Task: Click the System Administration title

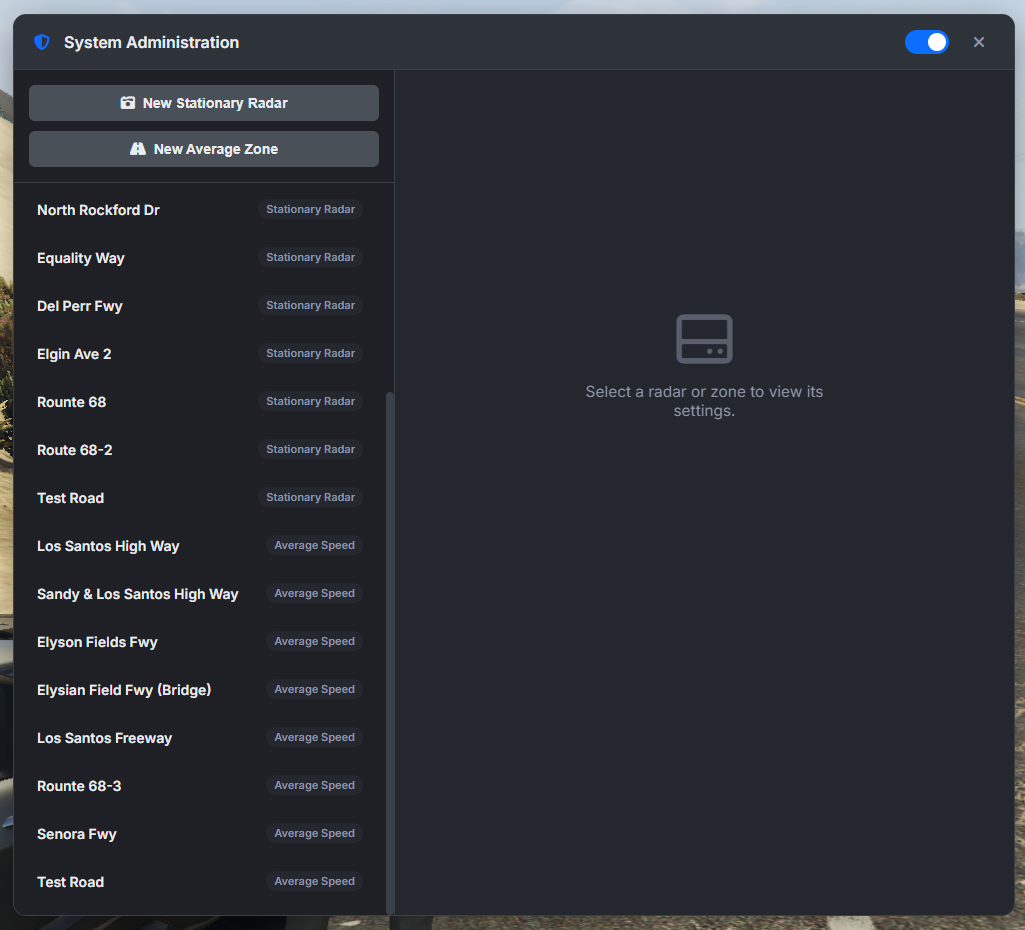Action: pyautogui.click(x=152, y=42)
